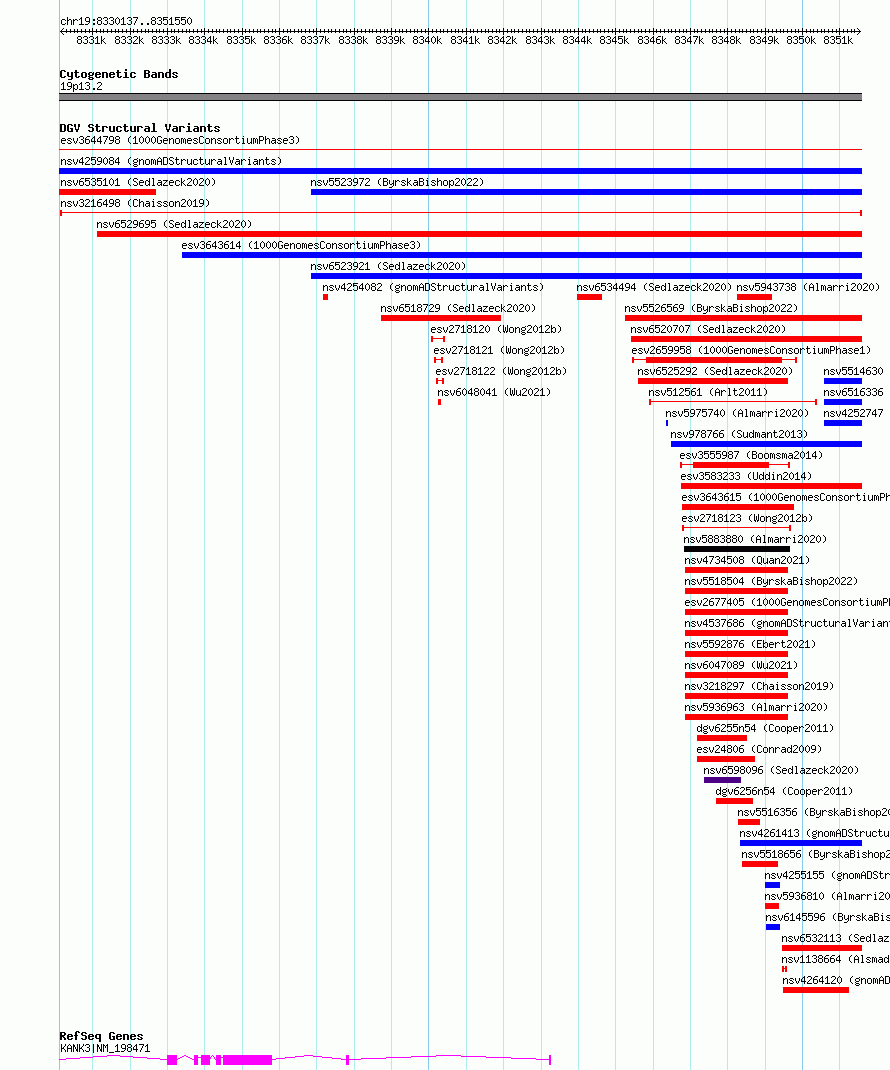
Task: Select nsv4264120 gnomAD label
Action: tap(836, 981)
